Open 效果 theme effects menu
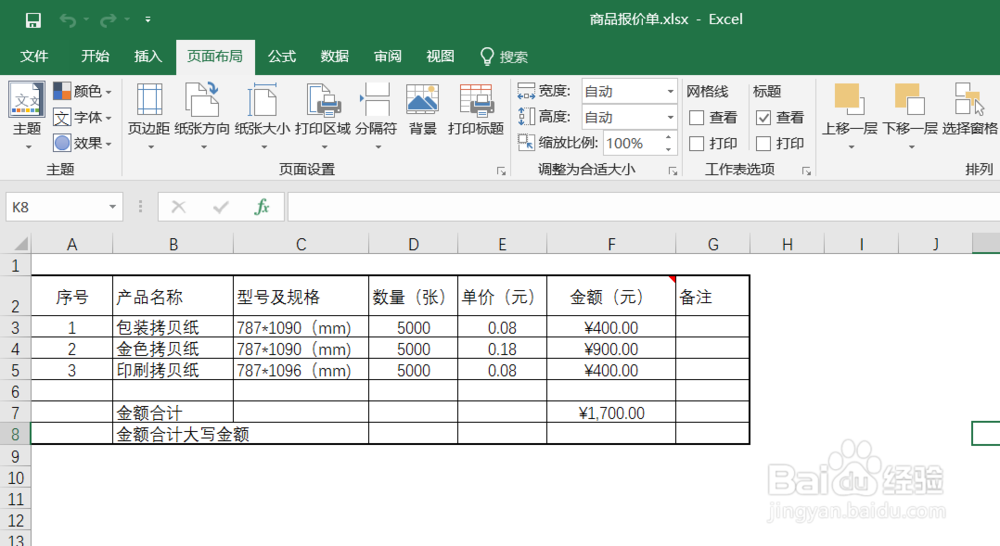The image size is (1000, 546). click(x=82, y=143)
